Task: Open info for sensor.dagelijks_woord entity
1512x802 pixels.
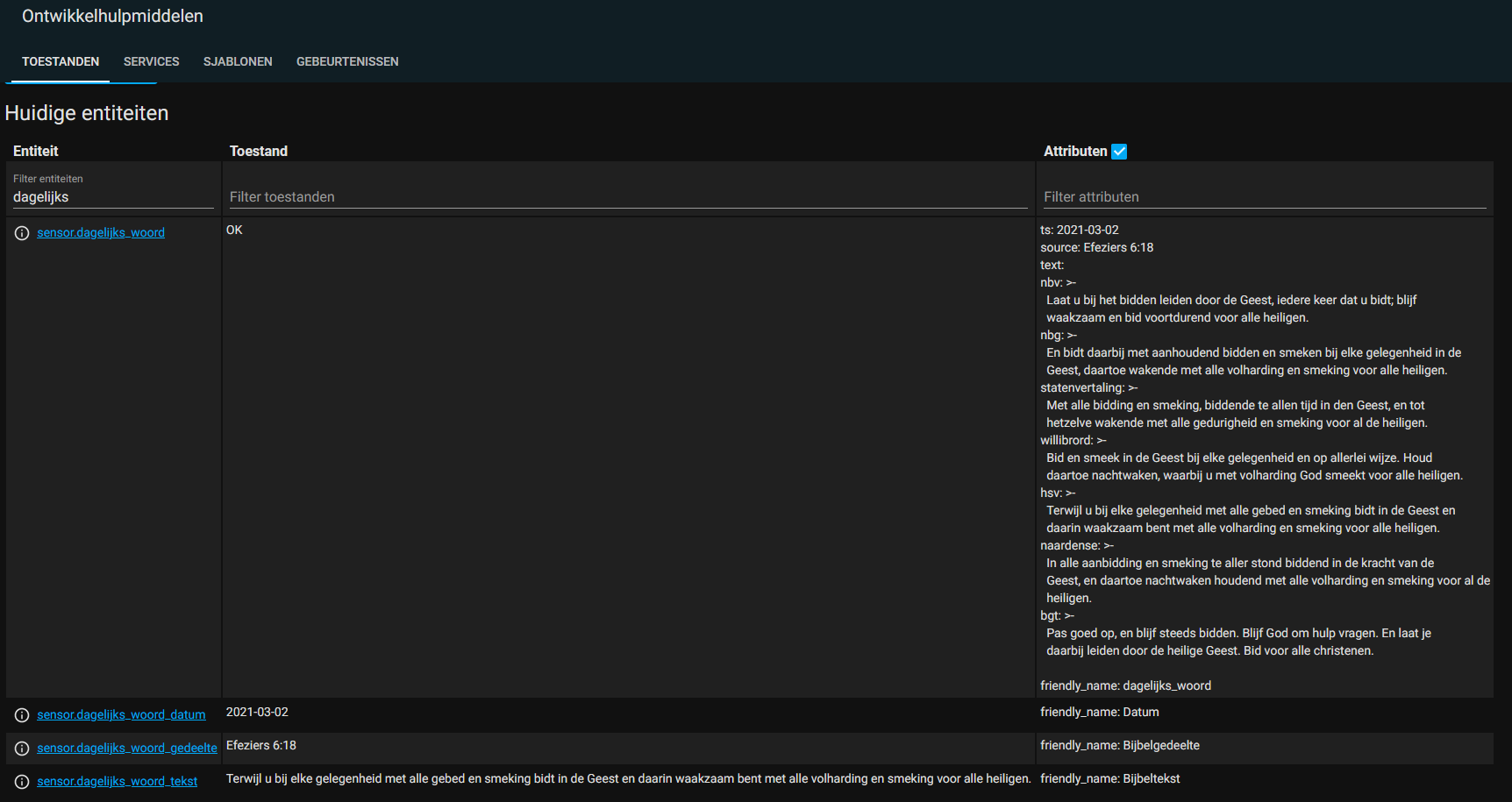Action: coord(22,233)
